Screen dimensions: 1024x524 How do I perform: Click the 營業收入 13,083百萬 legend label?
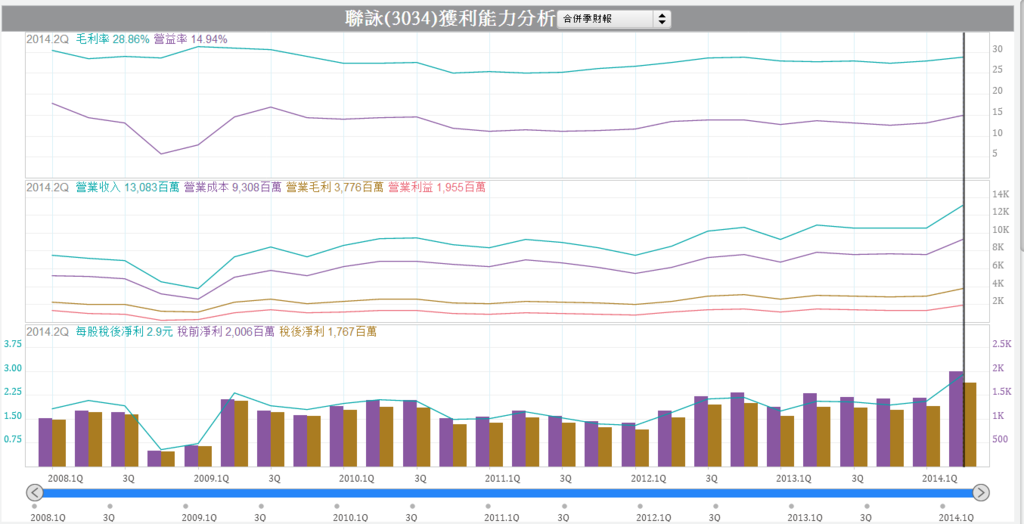coord(127,188)
